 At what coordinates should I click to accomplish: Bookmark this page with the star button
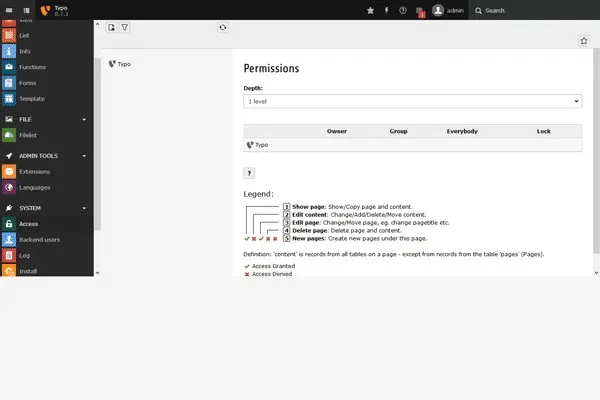584,41
